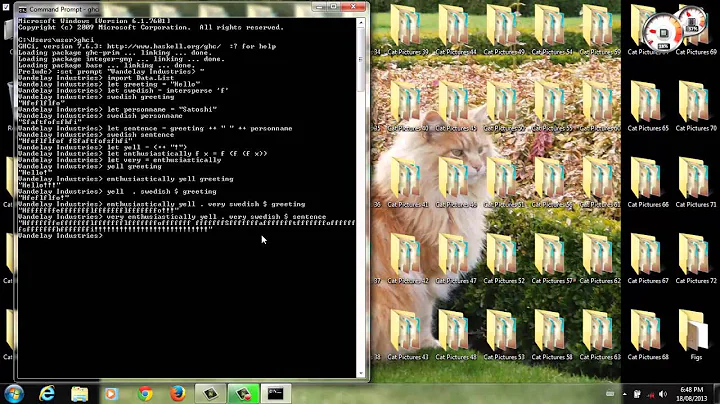Image resolution: width=720 pixels, height=404 pixels.
Task: Select the Cat Pictures 43 folder
Action: pyautogui.click(x=407, y=336)
